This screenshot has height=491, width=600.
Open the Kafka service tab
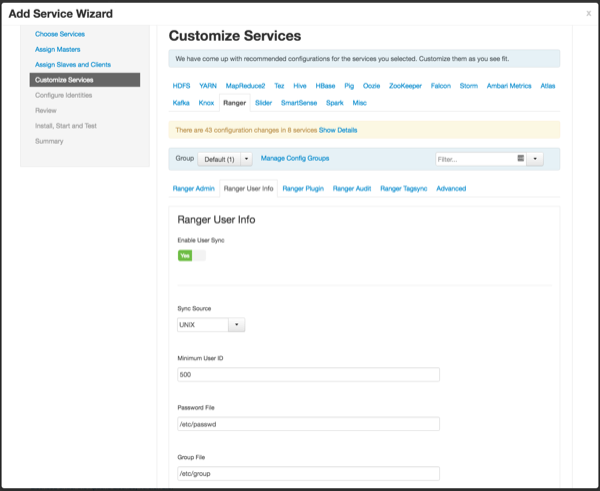coord(181,102)
